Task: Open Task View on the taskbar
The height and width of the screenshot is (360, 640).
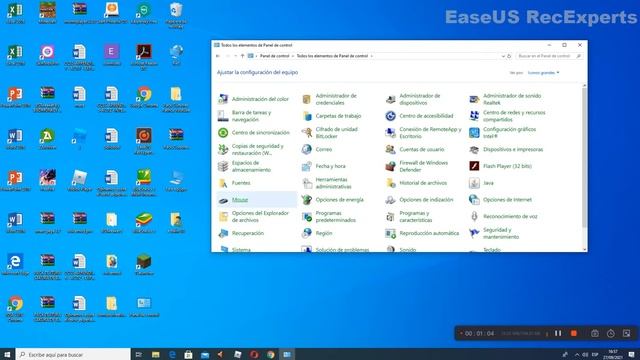Action: (139, 355)
